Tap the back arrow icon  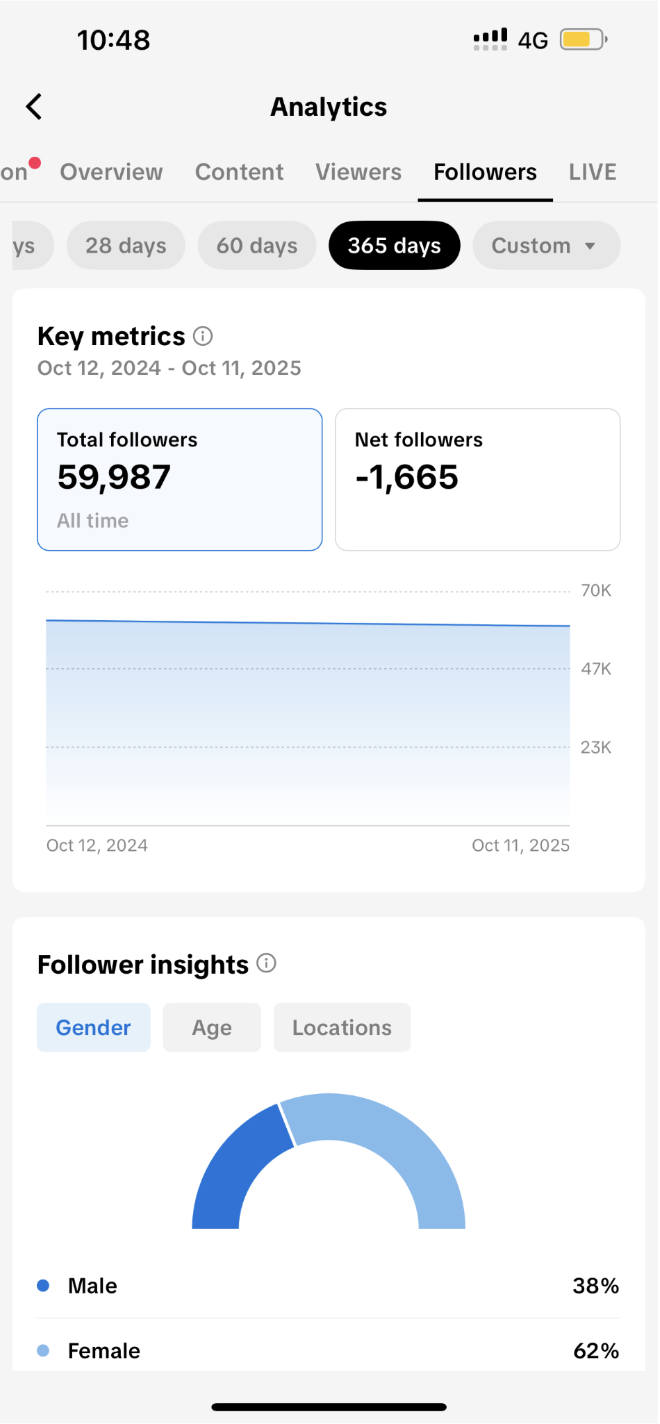coord(34,107)
